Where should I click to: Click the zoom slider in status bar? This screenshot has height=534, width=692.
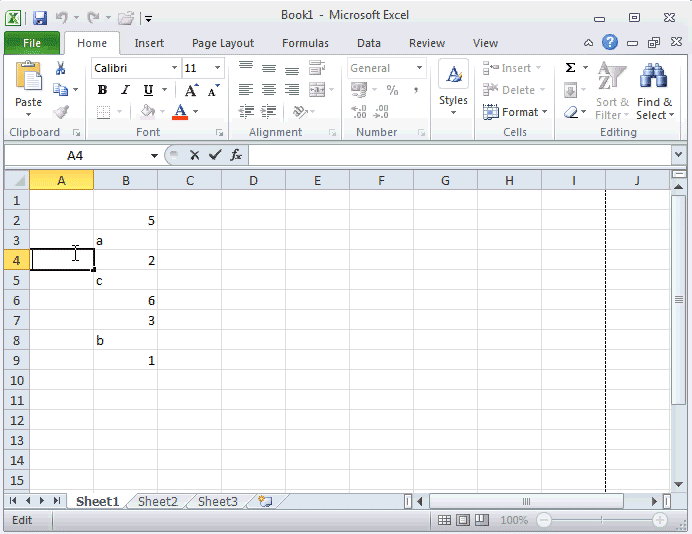601,521
